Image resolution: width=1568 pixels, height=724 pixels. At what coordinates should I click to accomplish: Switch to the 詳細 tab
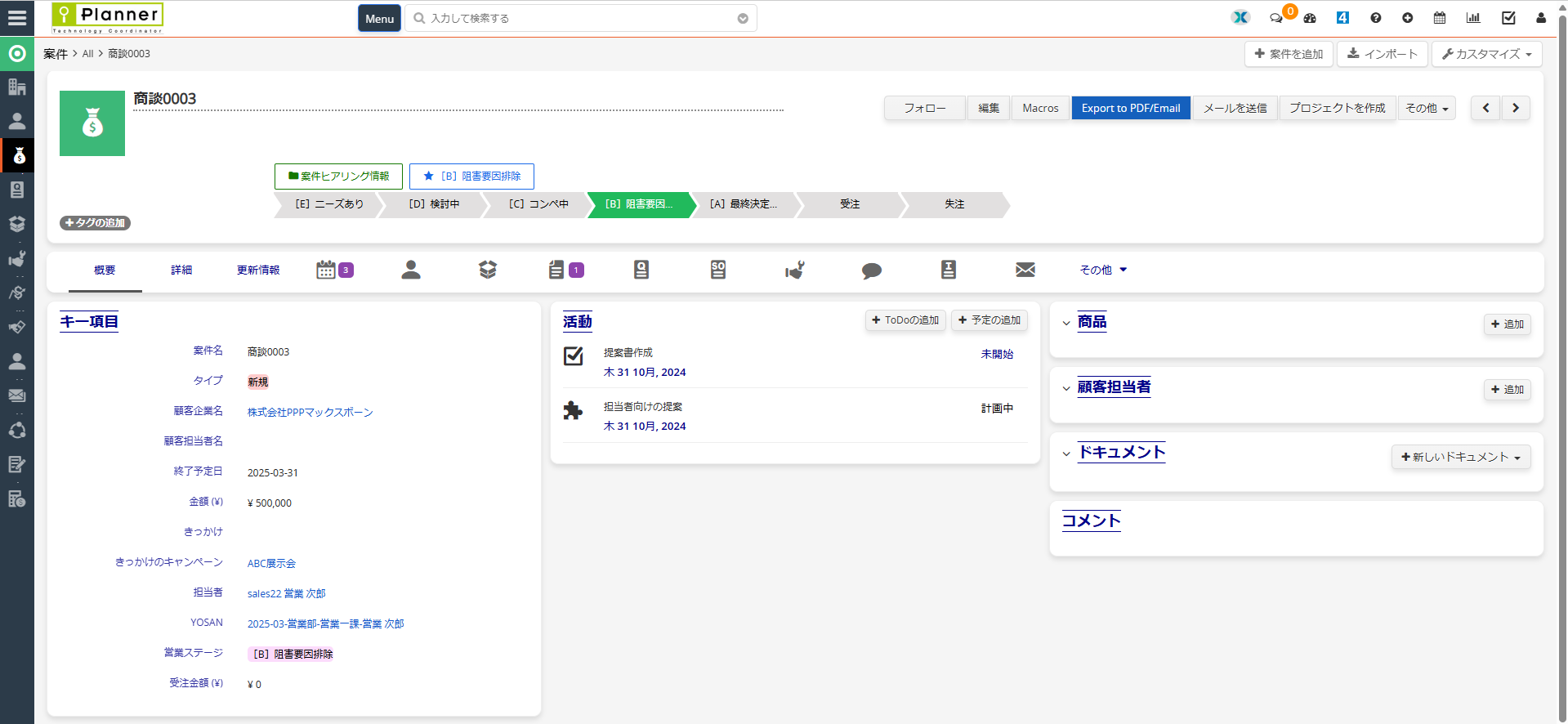[x=181, y=270]
